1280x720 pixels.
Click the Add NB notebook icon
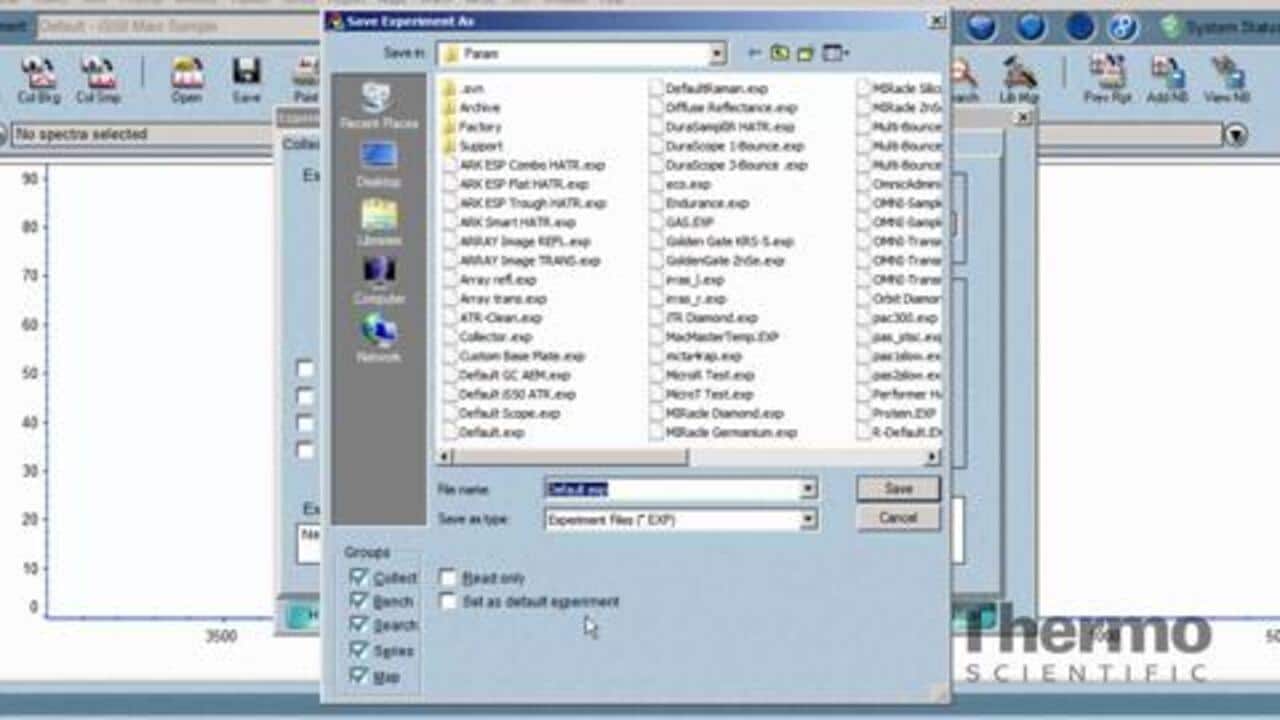click(x=1166, y=79)
